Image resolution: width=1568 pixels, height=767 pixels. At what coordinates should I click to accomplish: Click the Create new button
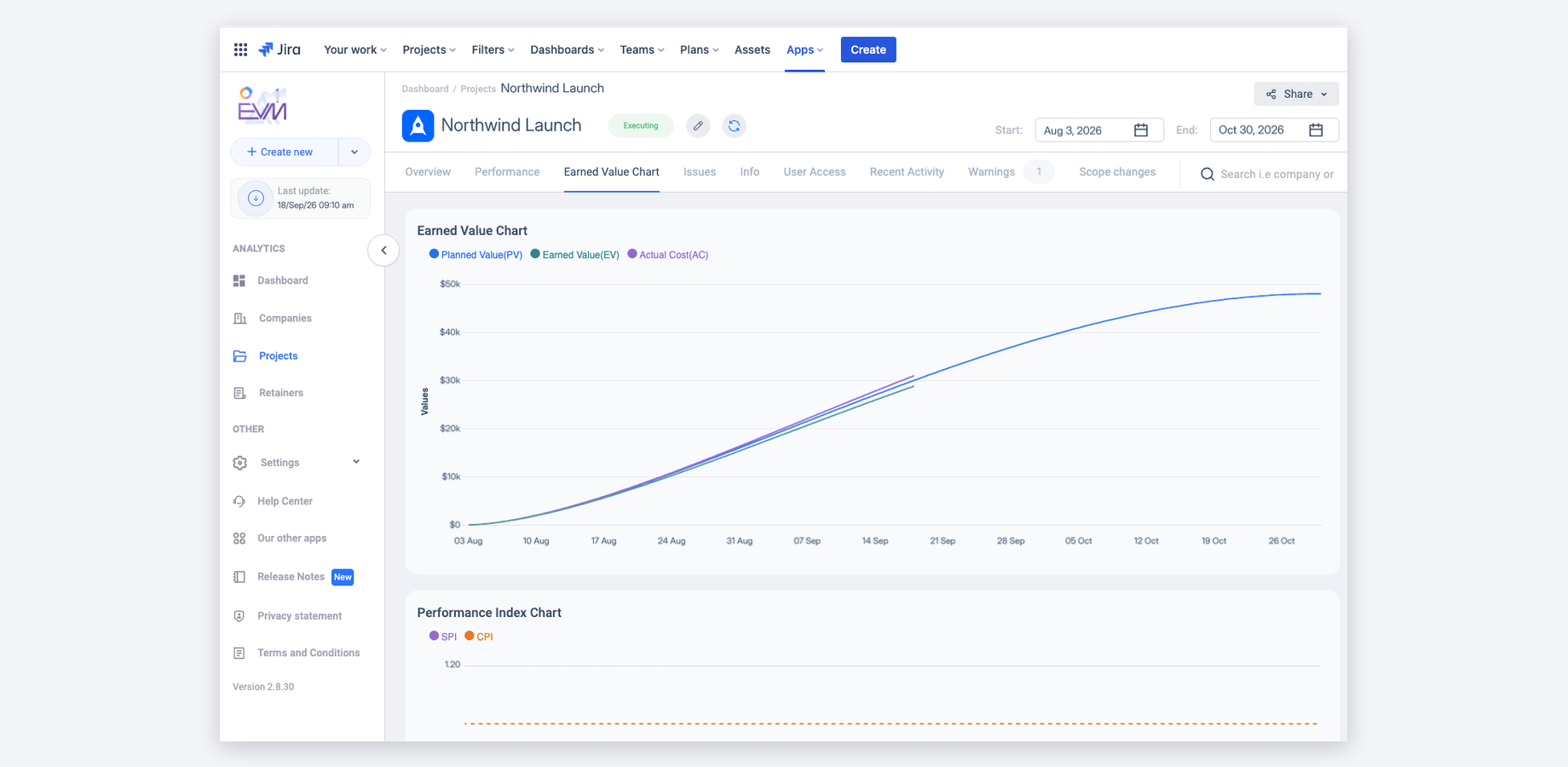(x=285, y=152)
